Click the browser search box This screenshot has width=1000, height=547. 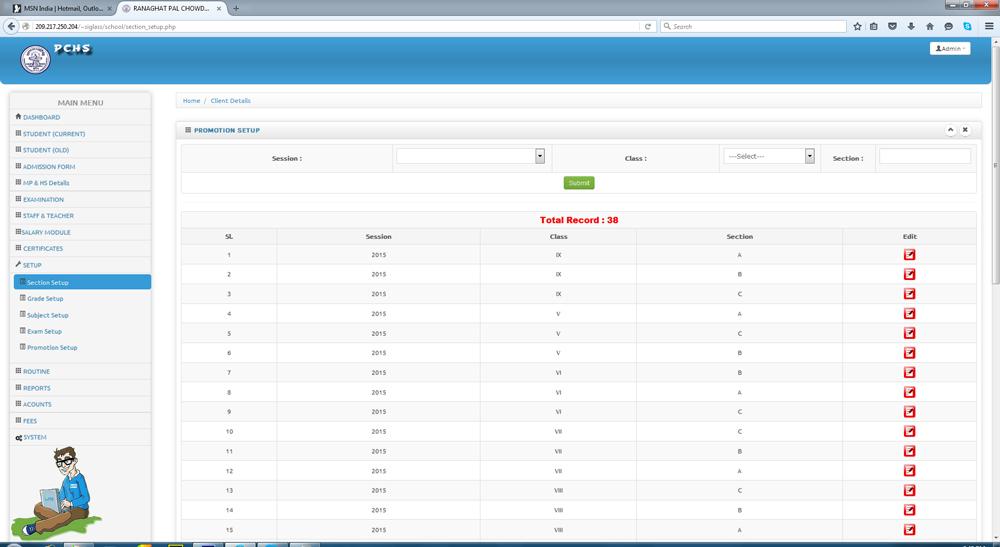(x=753, y=27)
